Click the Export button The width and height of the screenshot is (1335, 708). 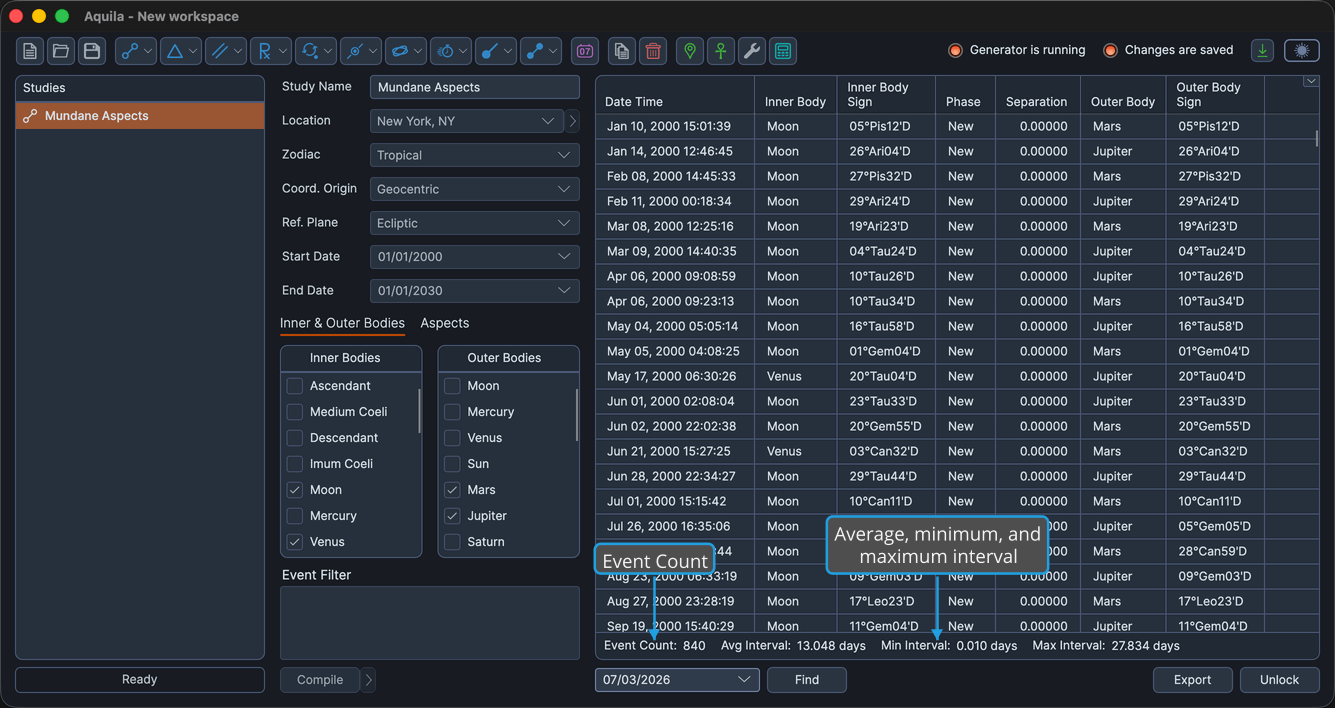tap(1193, 680)
